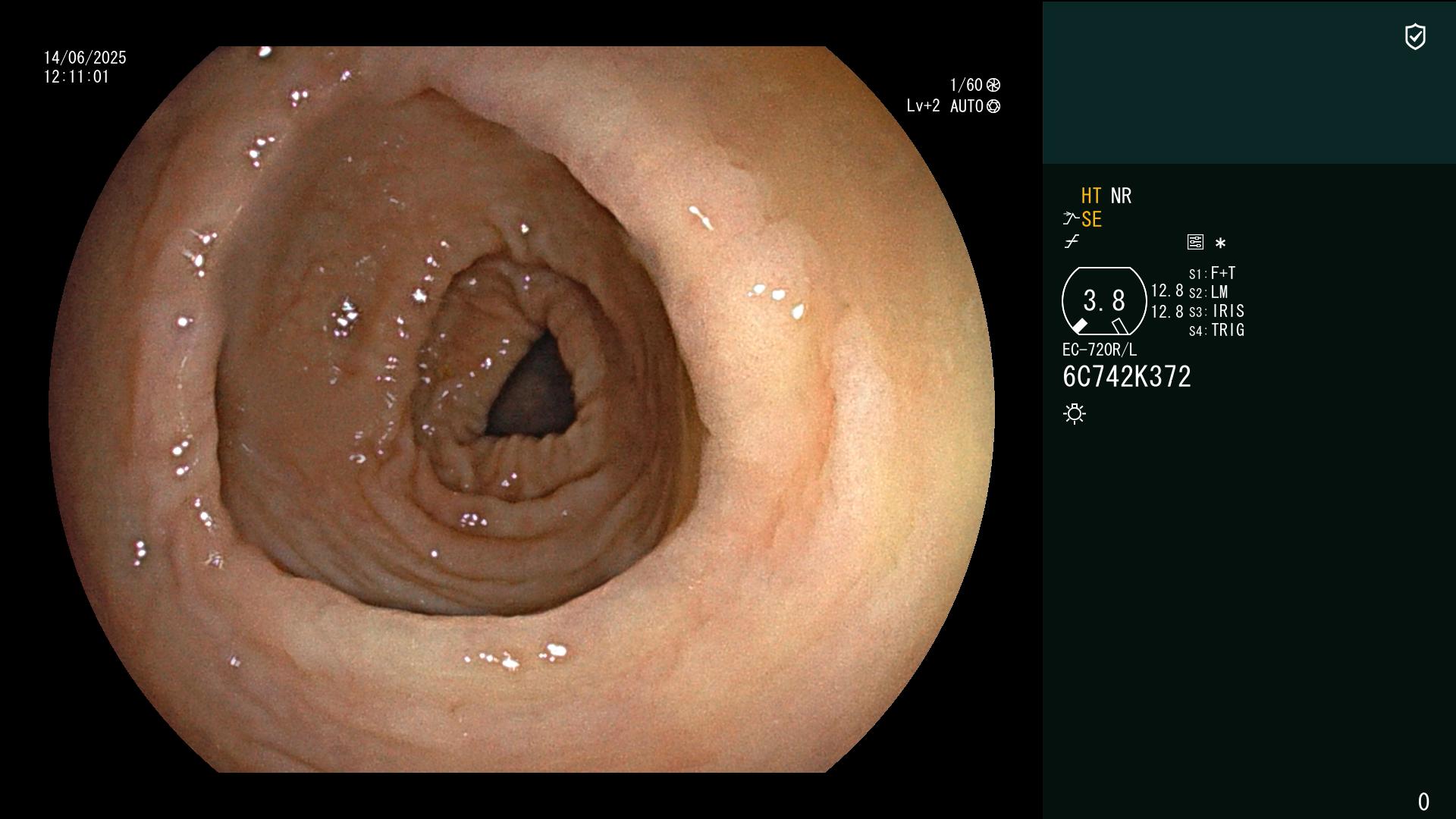Click the structure enhancement curve icon beside SE

(1071, 219)
